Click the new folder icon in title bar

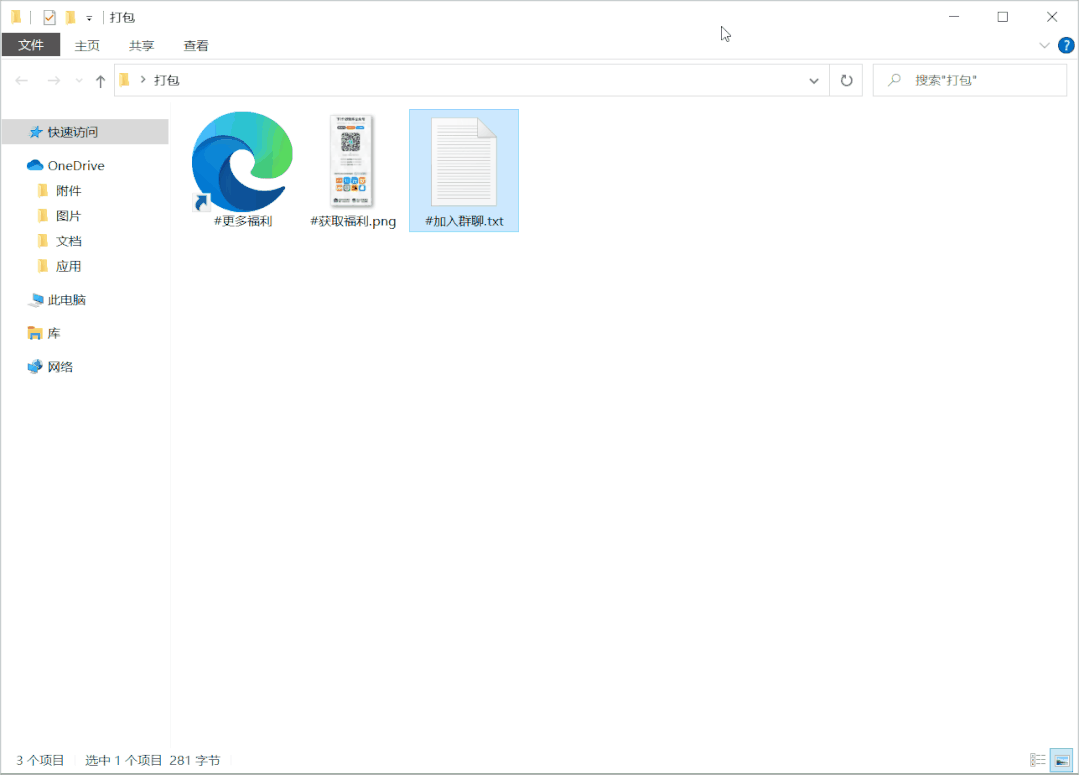coord(70,17)
